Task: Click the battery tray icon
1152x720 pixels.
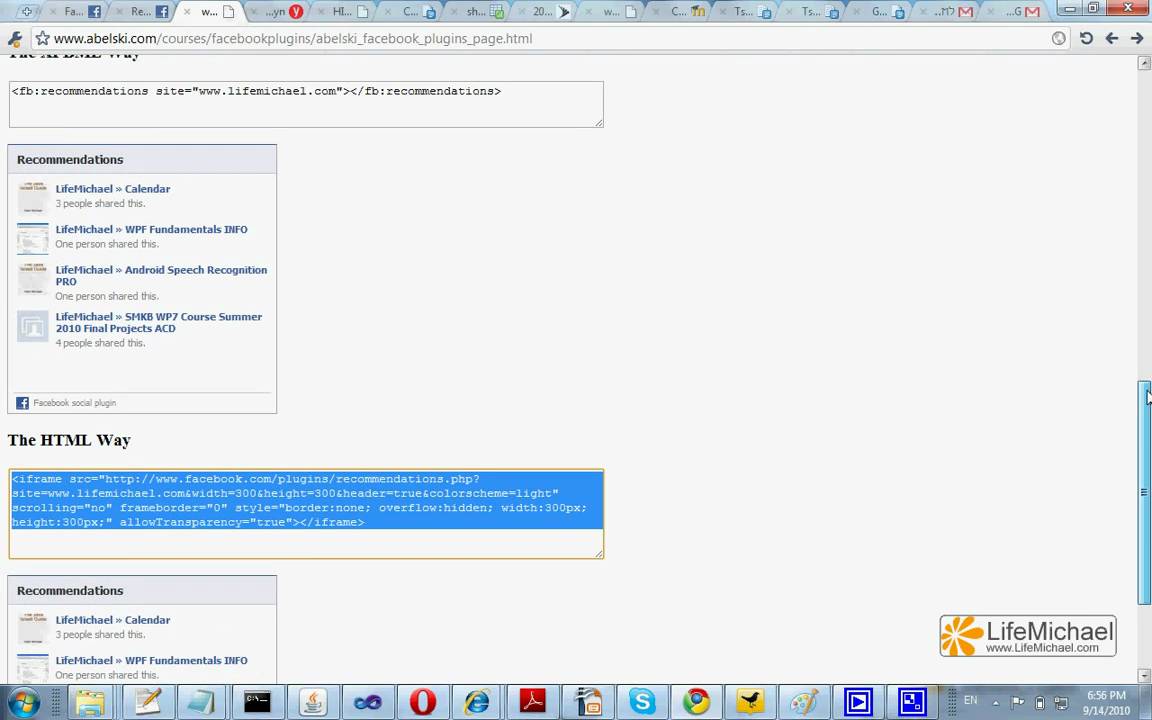Action: (1040, 702)
